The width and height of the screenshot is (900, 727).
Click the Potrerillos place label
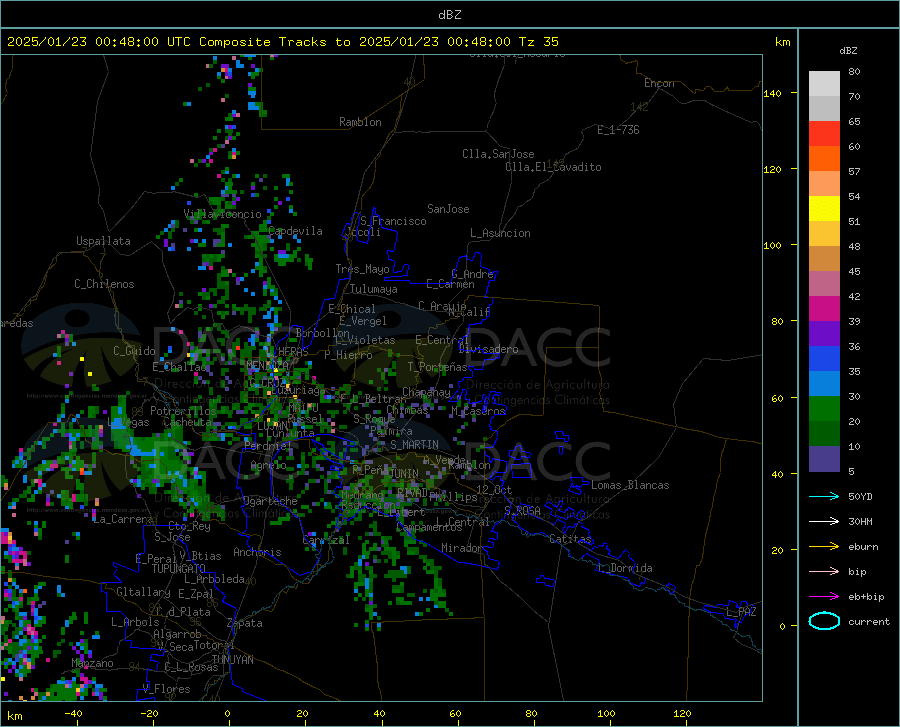[183, 411]
